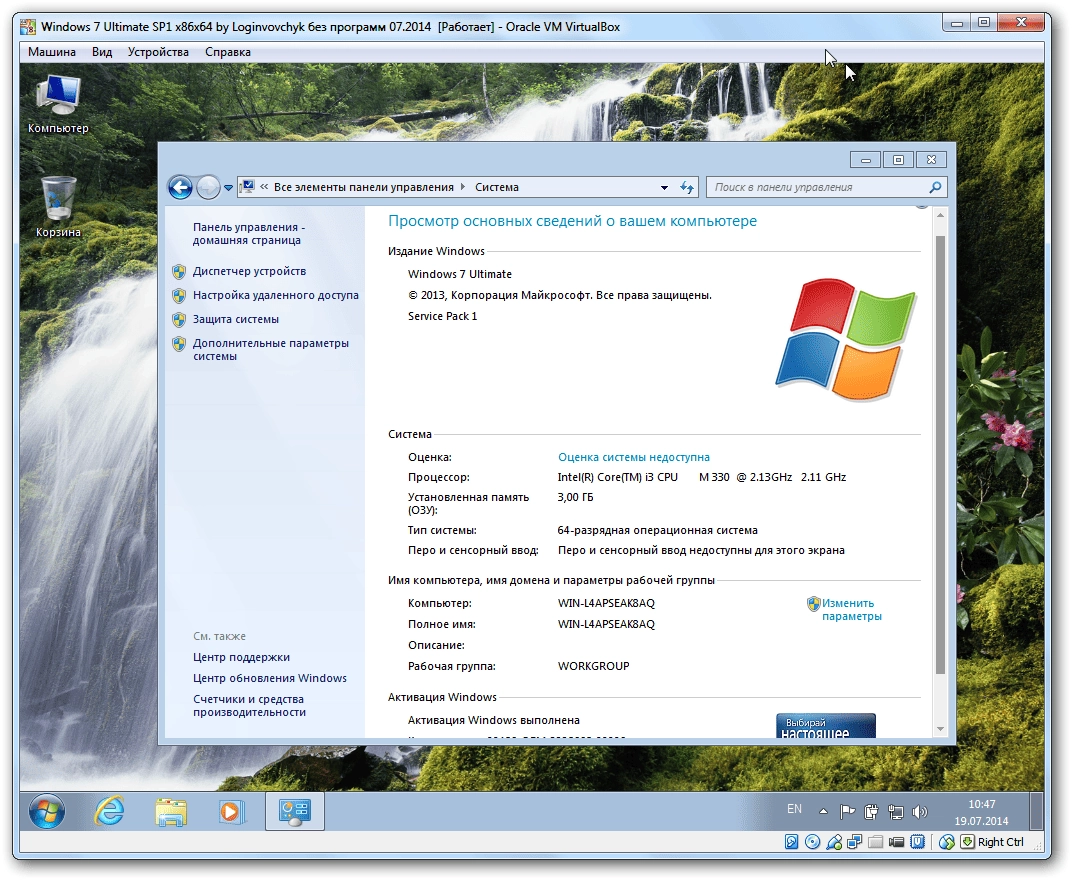Click the network tray icon
This screenshot has width=1072, height=880.
point(896,812)
